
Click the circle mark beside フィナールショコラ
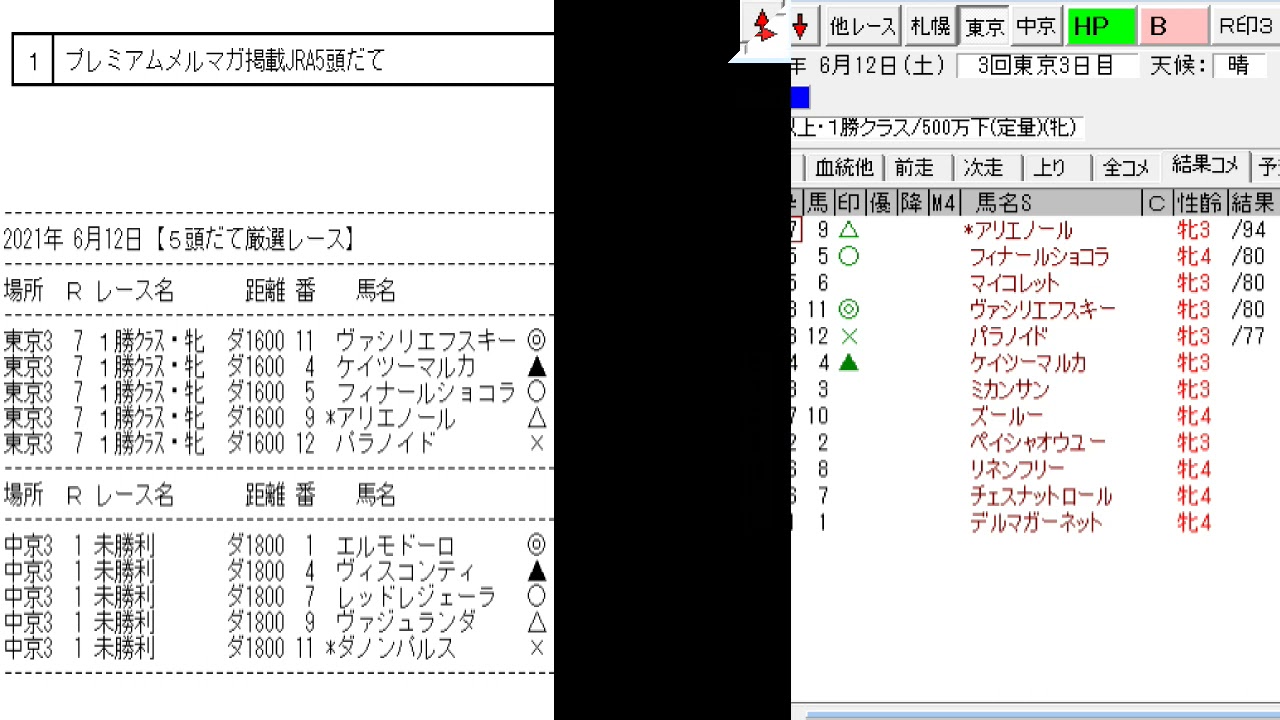(x=848, y=257)
